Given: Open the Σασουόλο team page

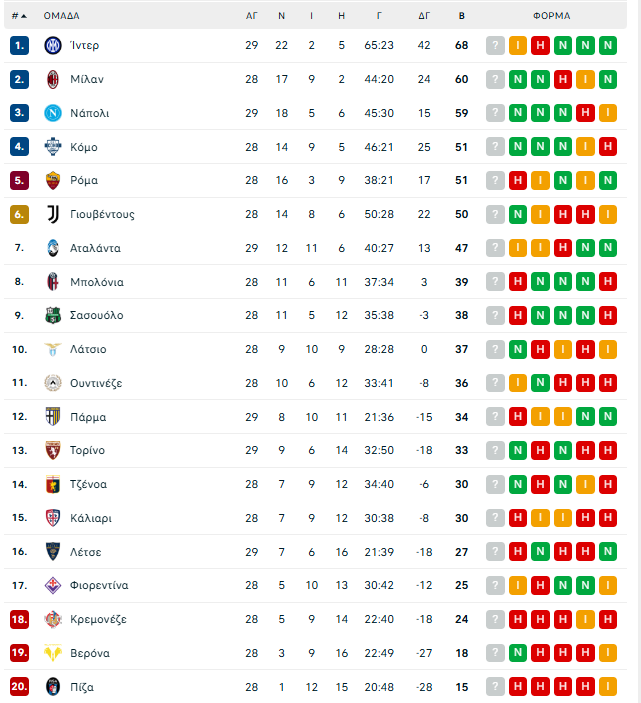Looking at the screenshot, I should point(97,315).
